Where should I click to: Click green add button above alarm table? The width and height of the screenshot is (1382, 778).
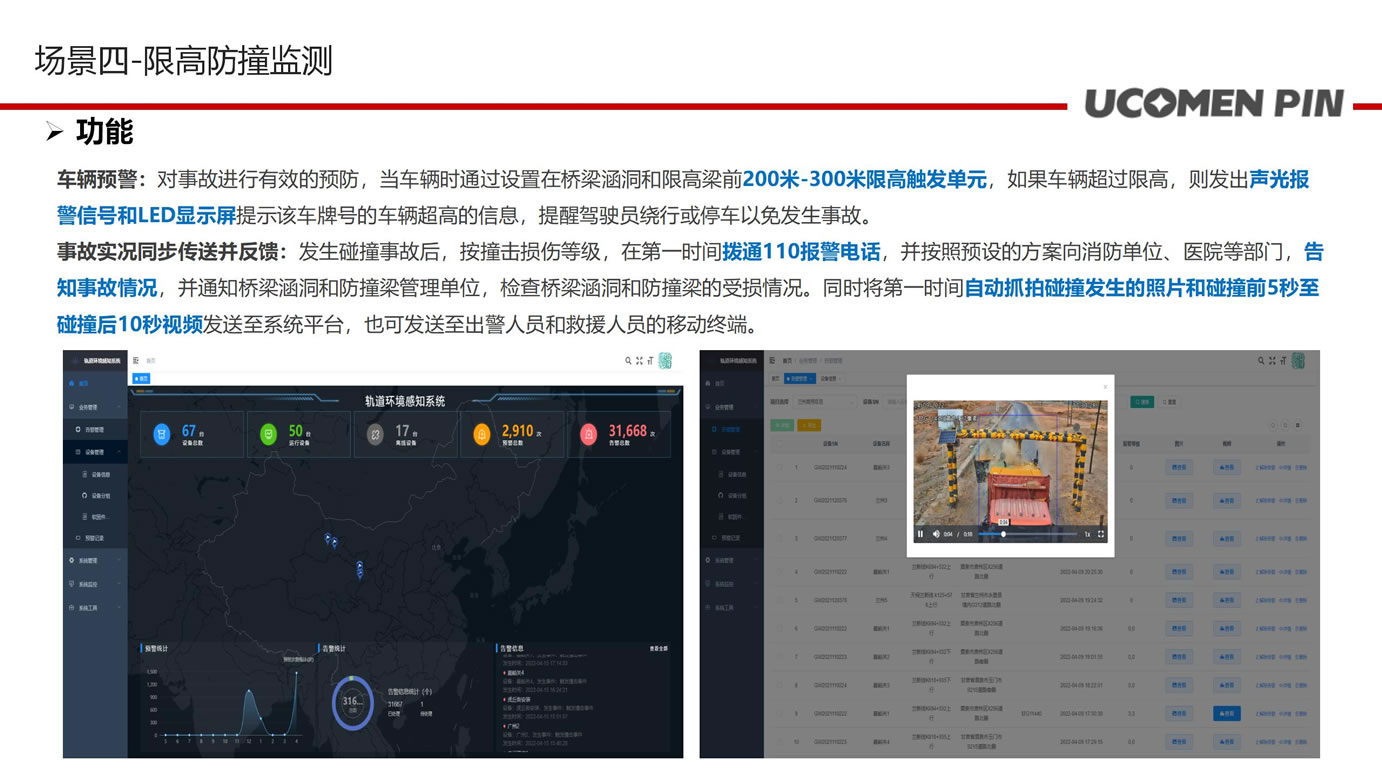(782, 425)
